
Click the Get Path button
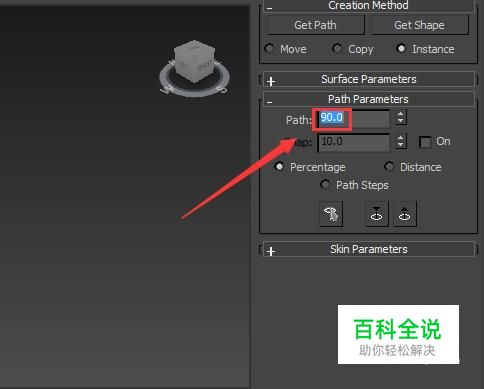coord(315,25)
